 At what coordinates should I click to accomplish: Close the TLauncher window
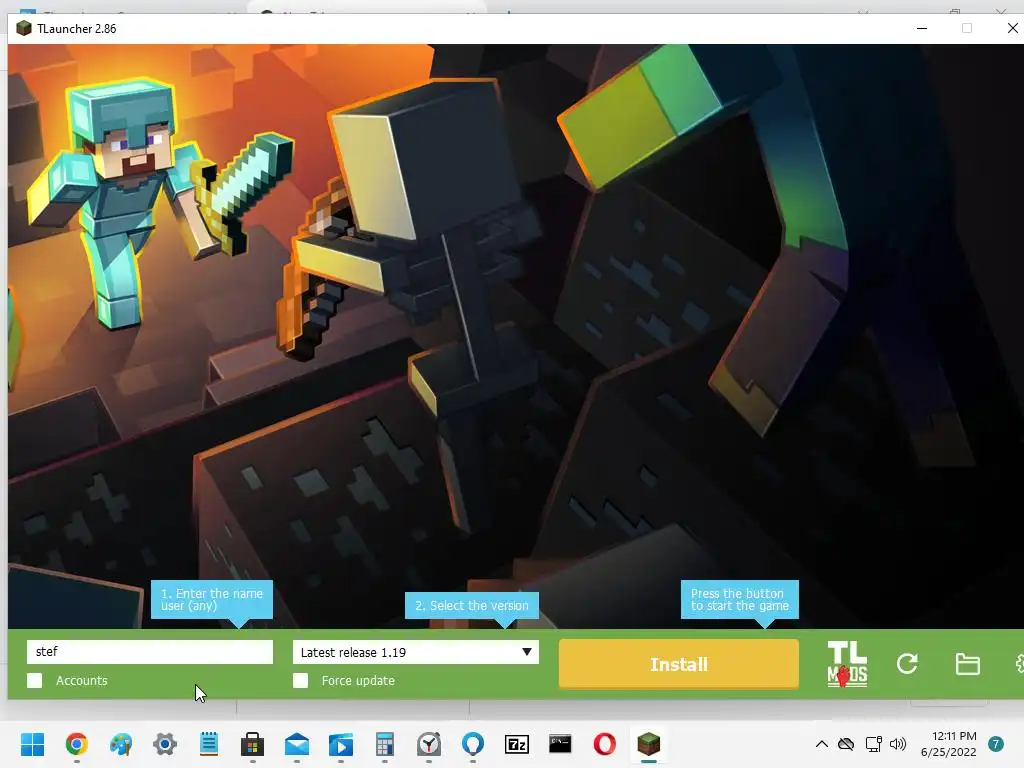click(1012, 28)
